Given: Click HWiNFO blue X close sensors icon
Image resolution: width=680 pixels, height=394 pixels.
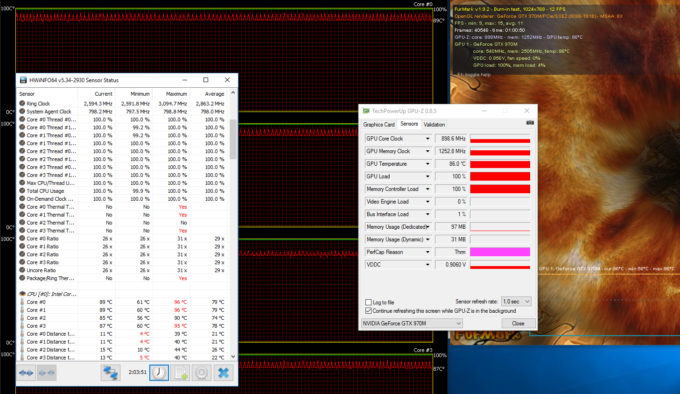Looking at the screenshot, I should tap(223, 373).
